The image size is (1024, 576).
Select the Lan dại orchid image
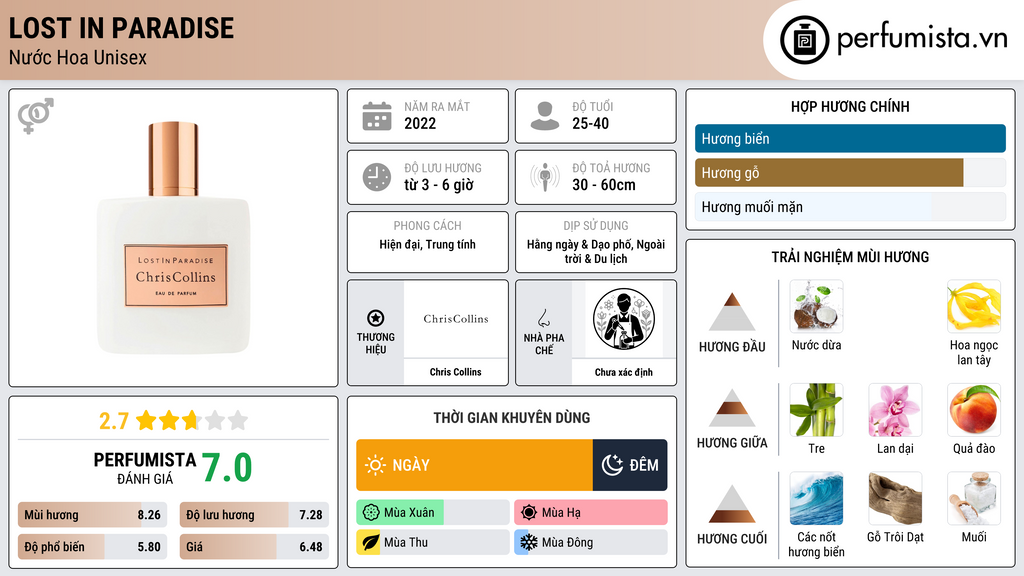(x=895, y=409)
